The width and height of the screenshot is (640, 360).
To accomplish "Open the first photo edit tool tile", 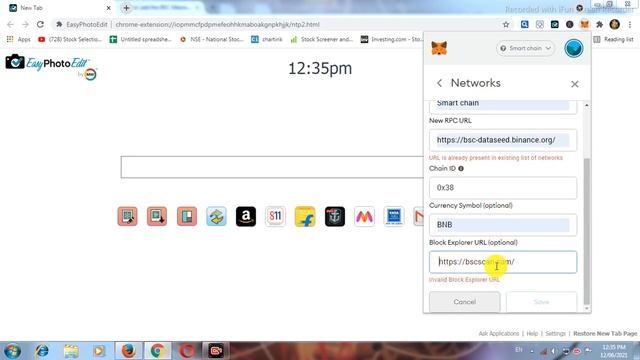I will [127, 216].
